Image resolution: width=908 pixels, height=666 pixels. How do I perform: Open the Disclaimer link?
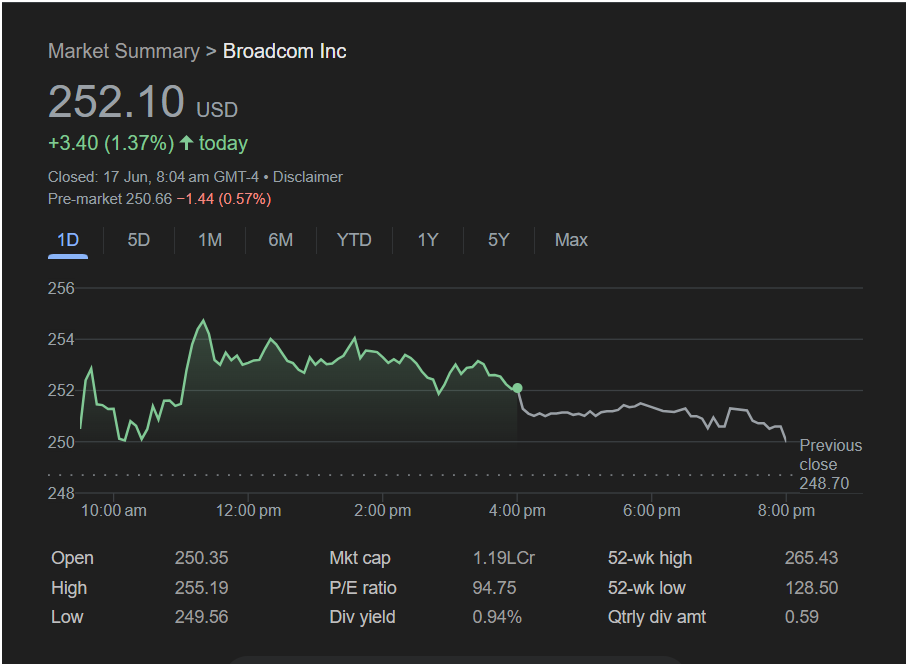(x=307, y=177)
